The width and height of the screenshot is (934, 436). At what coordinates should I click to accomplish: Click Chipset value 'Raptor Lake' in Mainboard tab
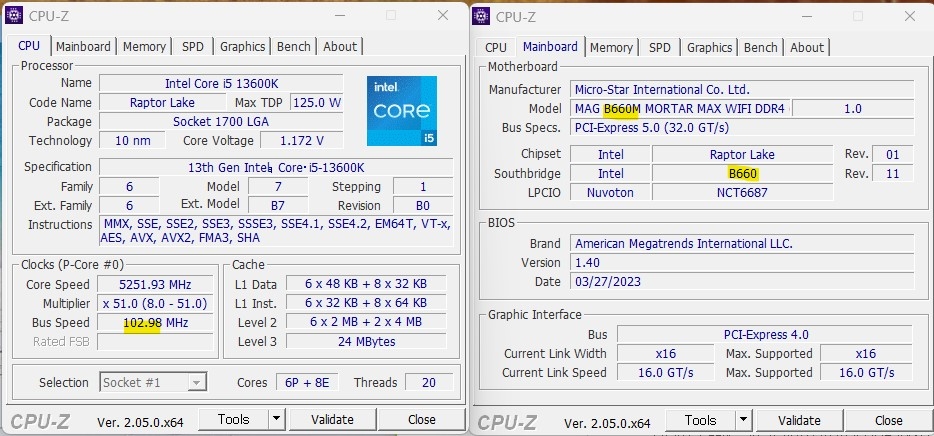(742, 155)
